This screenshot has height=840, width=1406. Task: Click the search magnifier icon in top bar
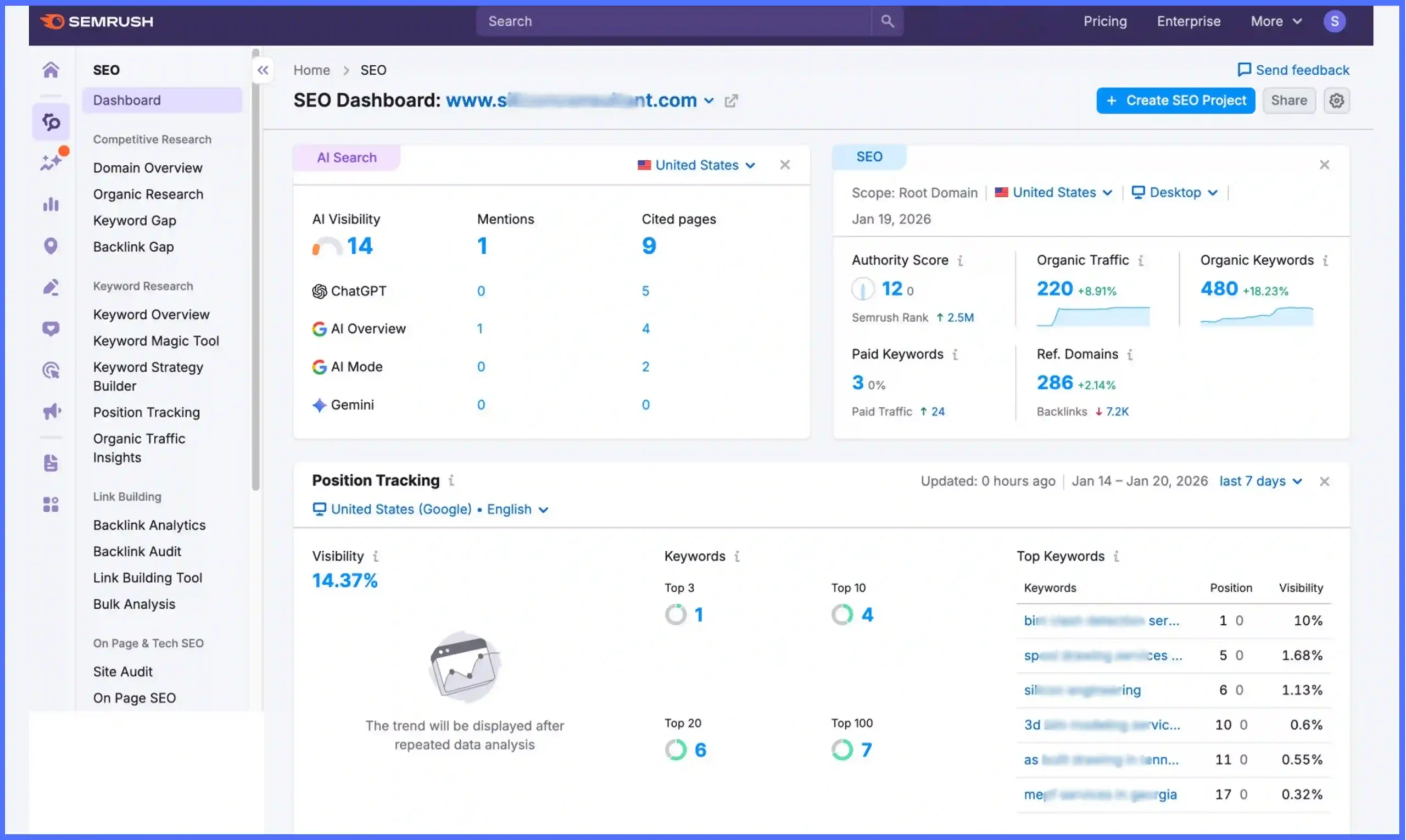coord(887,21)
